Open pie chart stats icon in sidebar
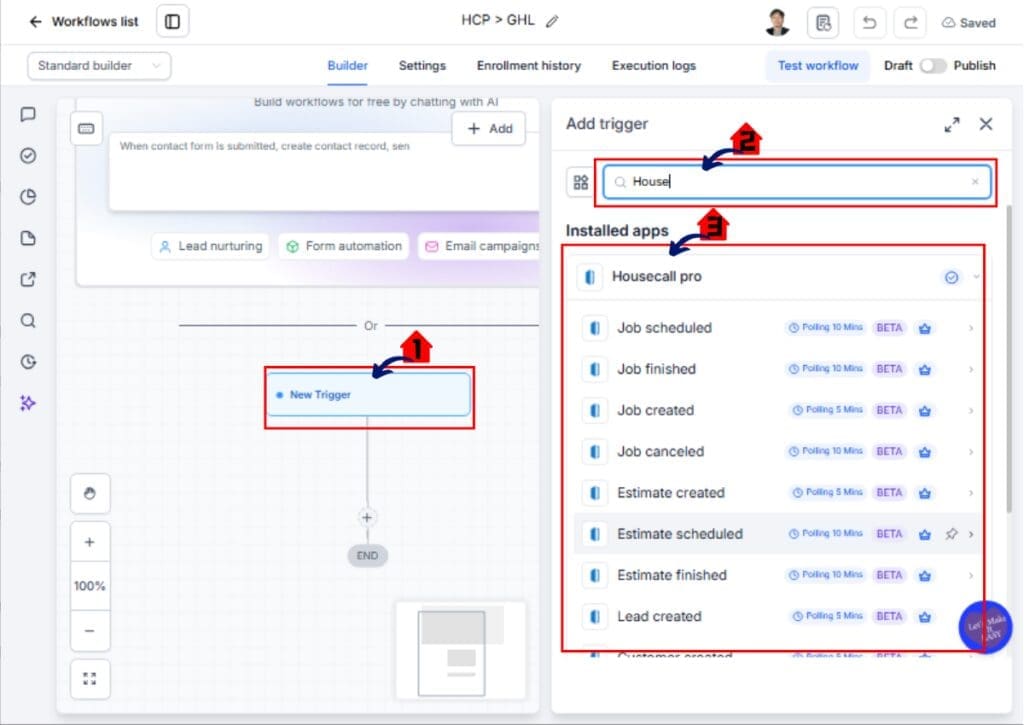 [x=28, y=197]
